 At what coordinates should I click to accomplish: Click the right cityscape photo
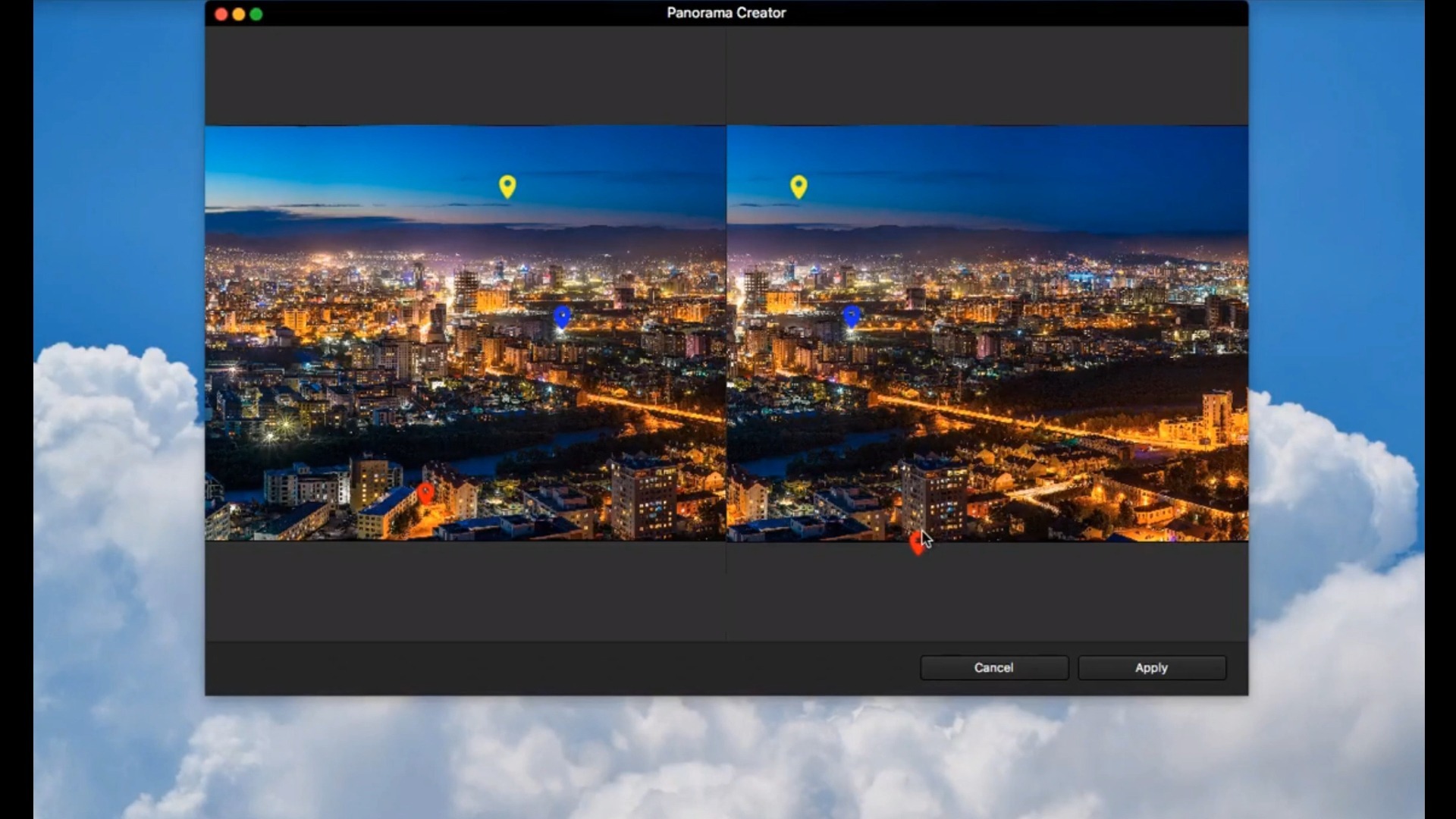(987, 333)
